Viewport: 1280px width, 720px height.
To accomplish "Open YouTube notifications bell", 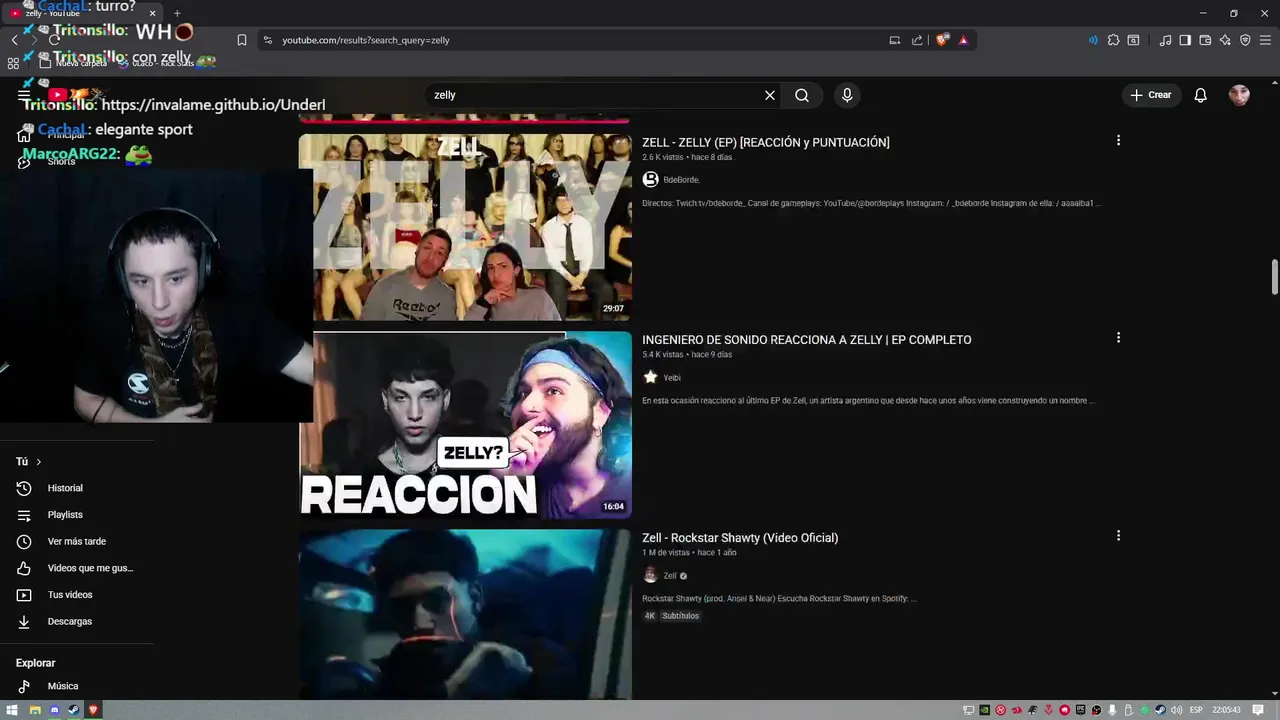I will coord(1201,95).
